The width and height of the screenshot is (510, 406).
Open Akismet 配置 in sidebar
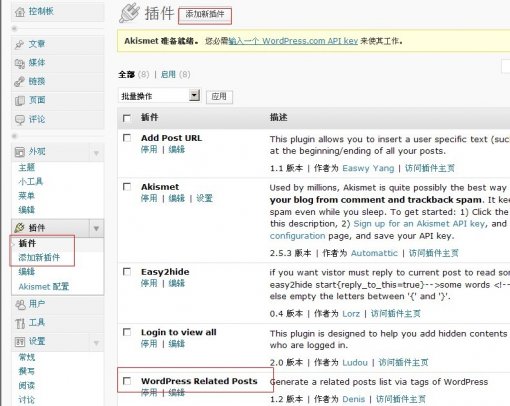coord(44,286)
